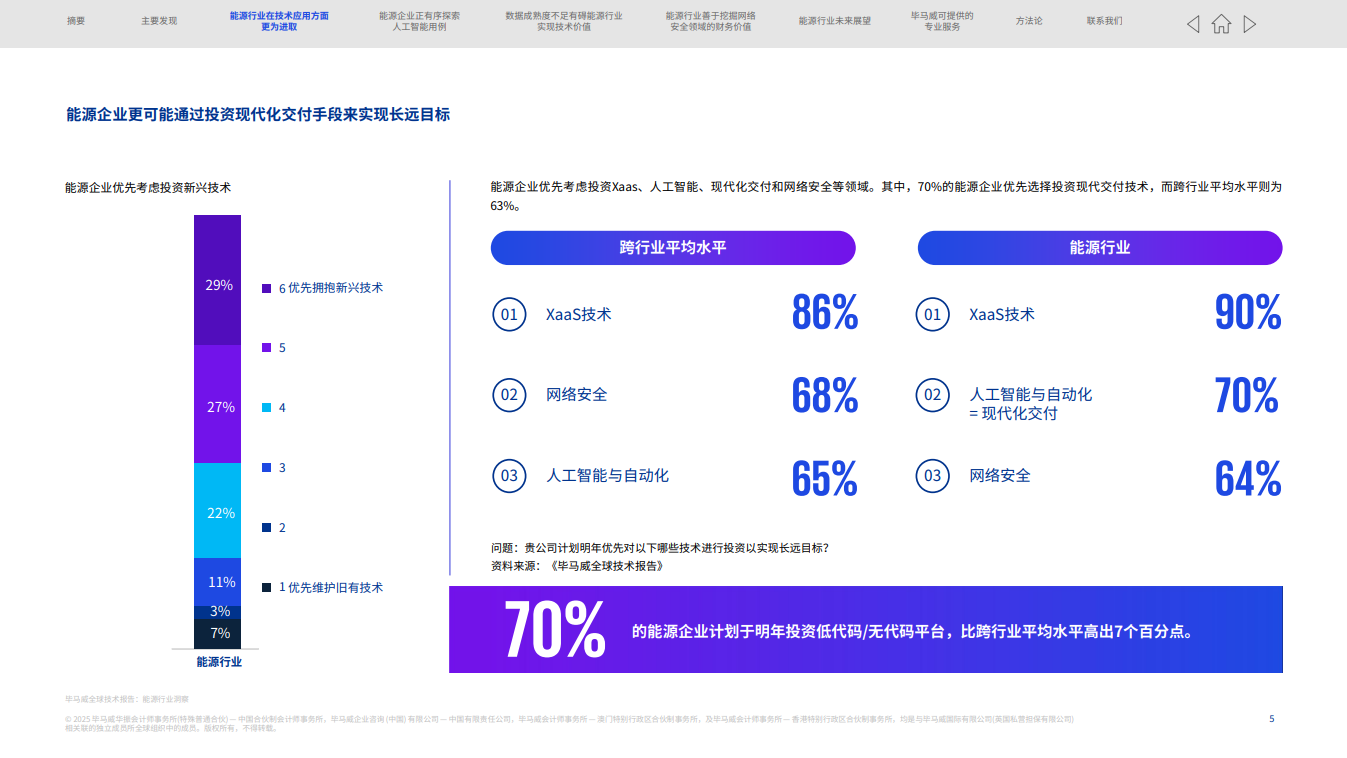
Task: Click the 03 badge beside 网络安全 under 能源行业
Action: tap(933, 476)
